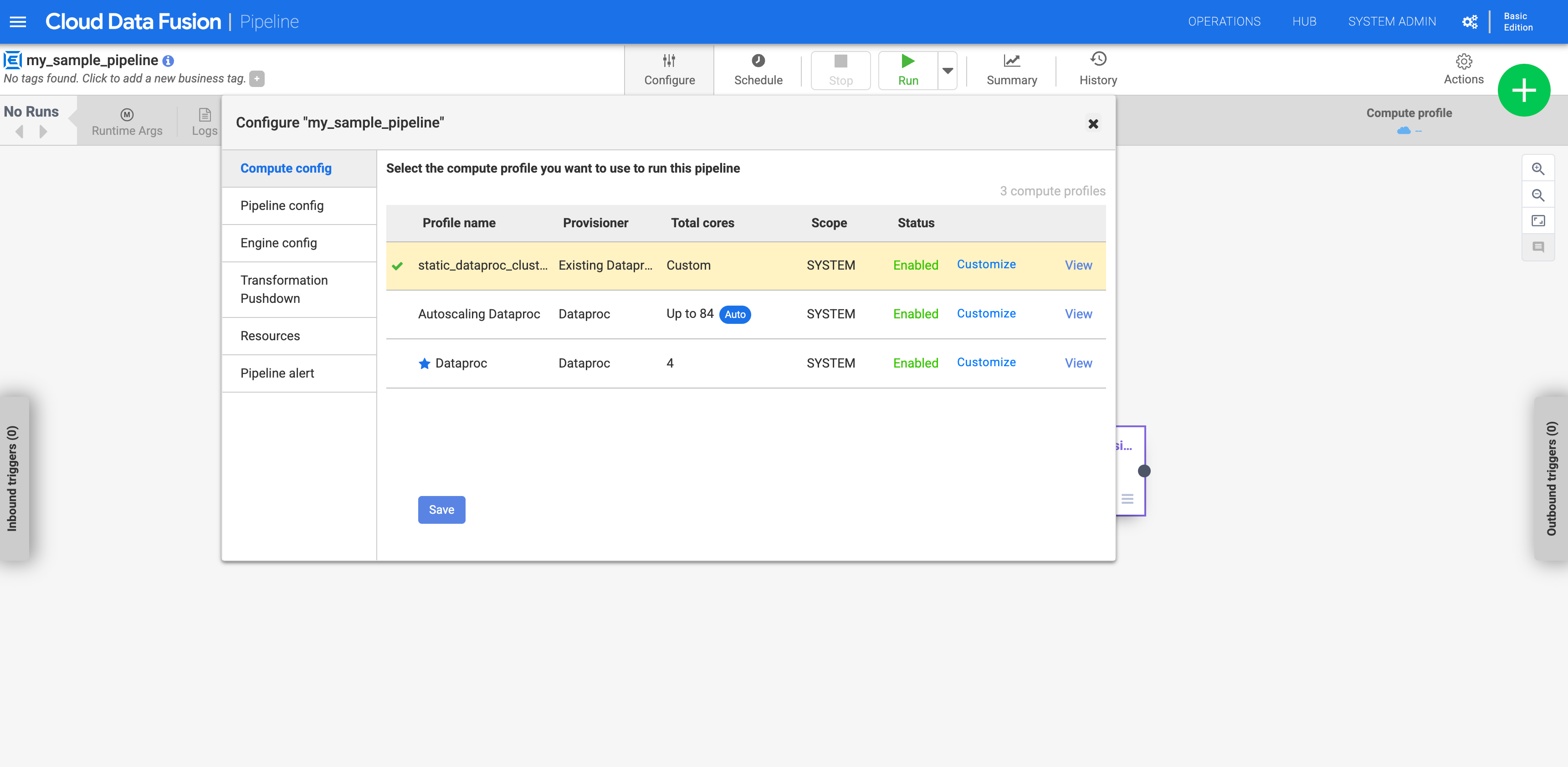Click Save button to confirm profile

coord(442,509)
